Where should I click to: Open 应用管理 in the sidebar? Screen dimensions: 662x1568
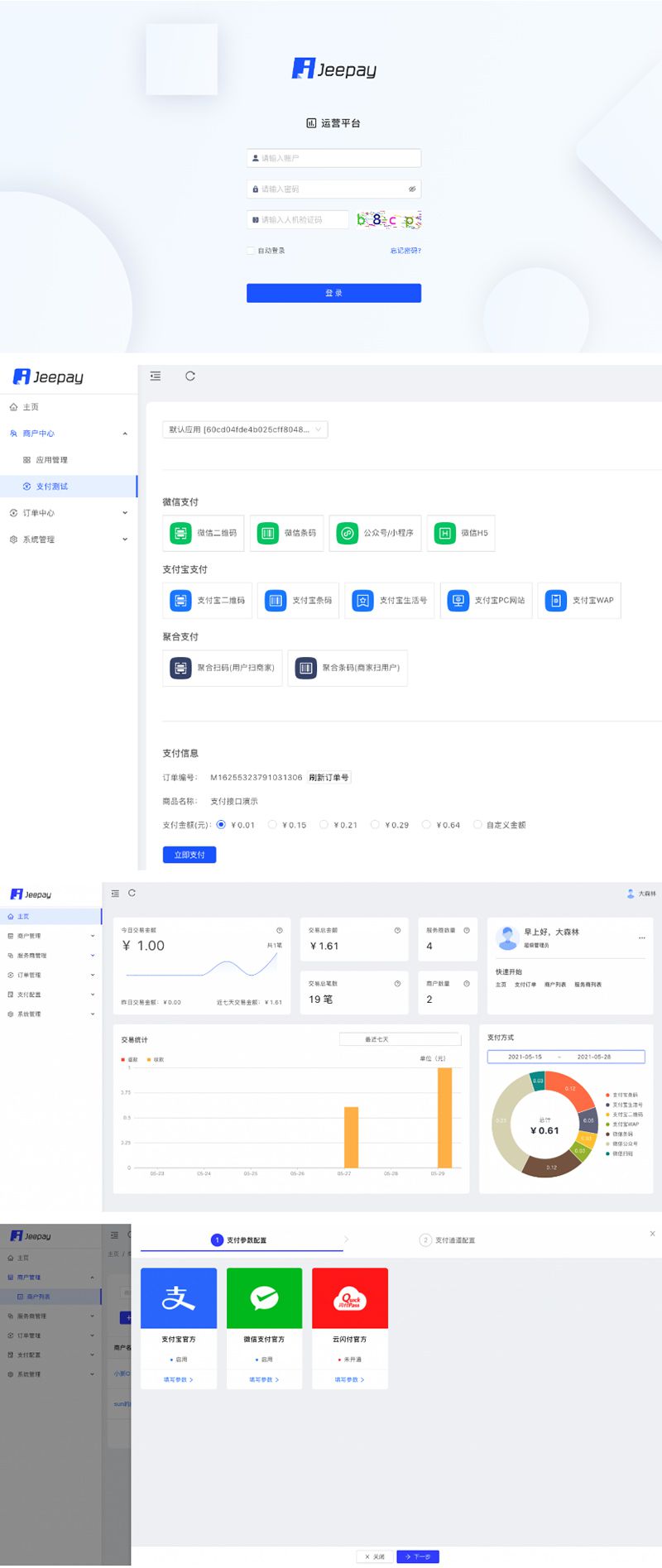[51, 460]
